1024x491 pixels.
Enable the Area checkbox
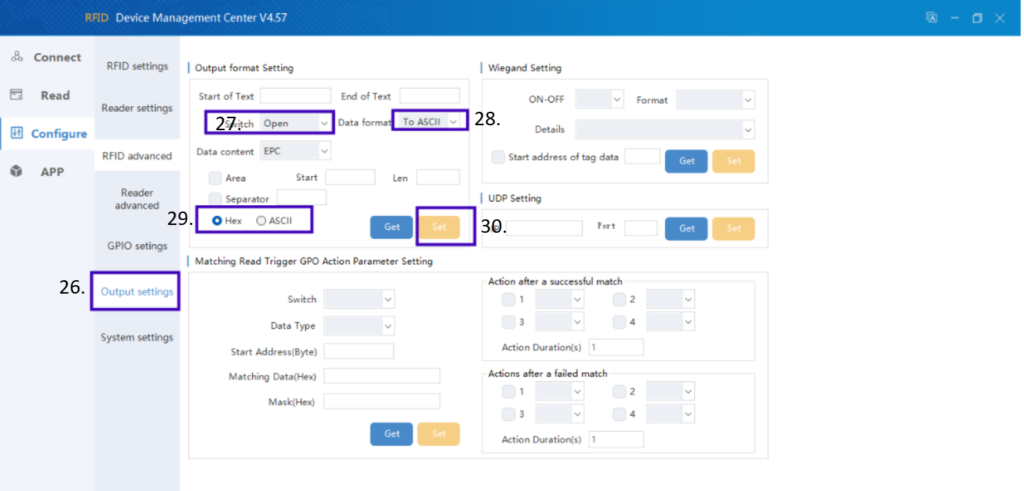(214, 178)
